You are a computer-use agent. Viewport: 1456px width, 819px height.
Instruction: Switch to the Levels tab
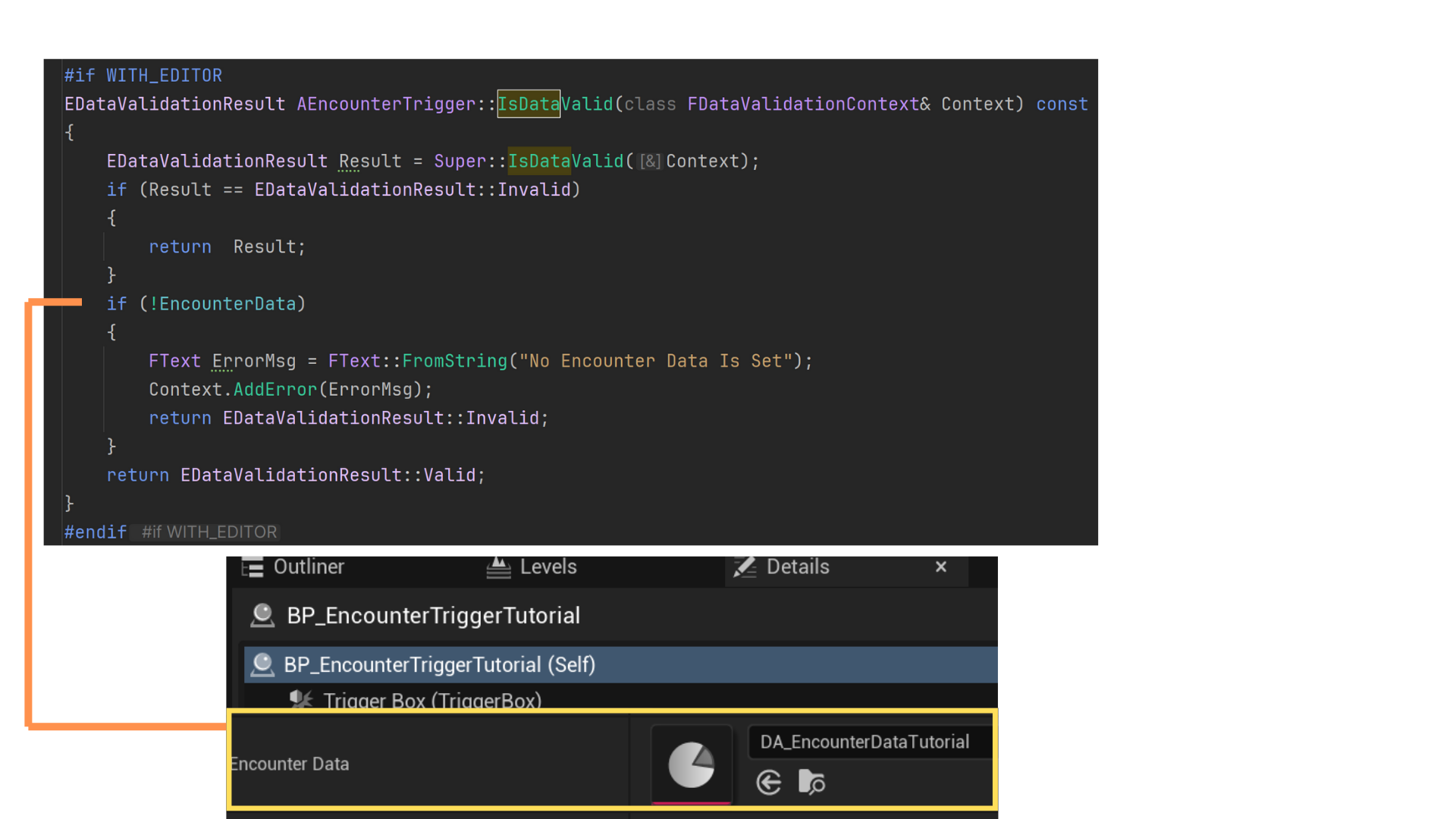click(x=548, y=567)
